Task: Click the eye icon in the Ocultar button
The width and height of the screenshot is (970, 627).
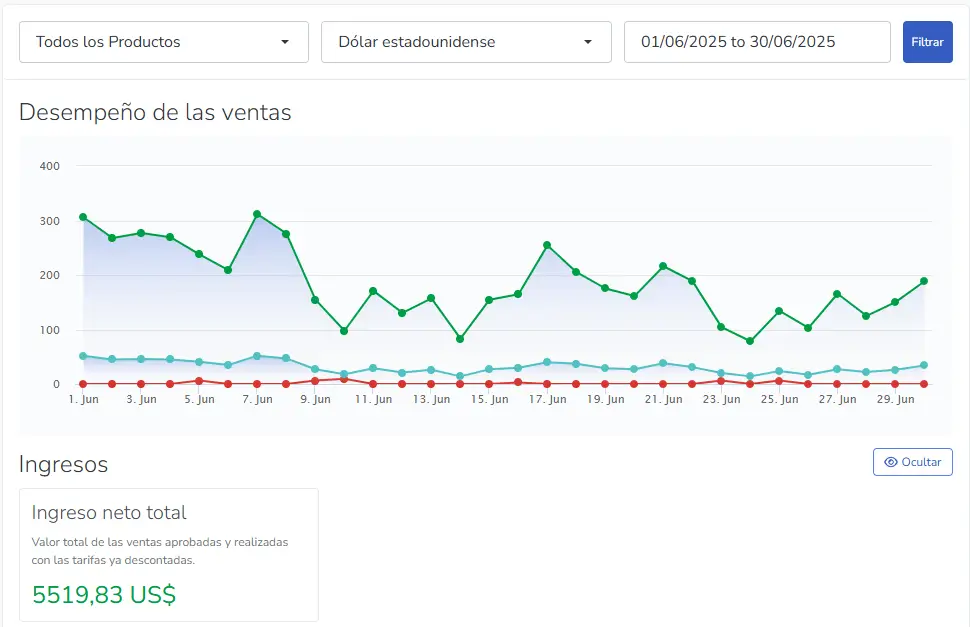Action: point(890,462)
